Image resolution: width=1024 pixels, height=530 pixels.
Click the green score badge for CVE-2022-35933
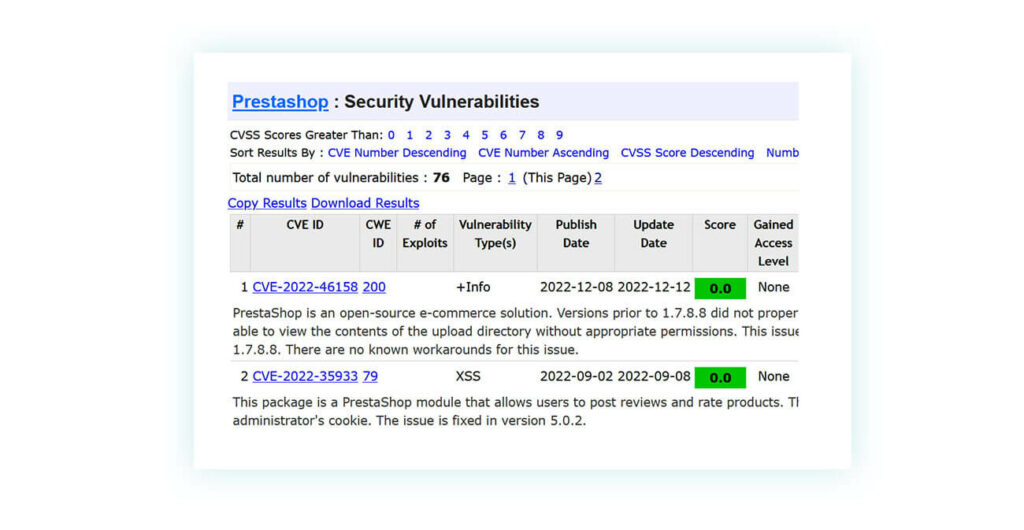coord(720,378)
